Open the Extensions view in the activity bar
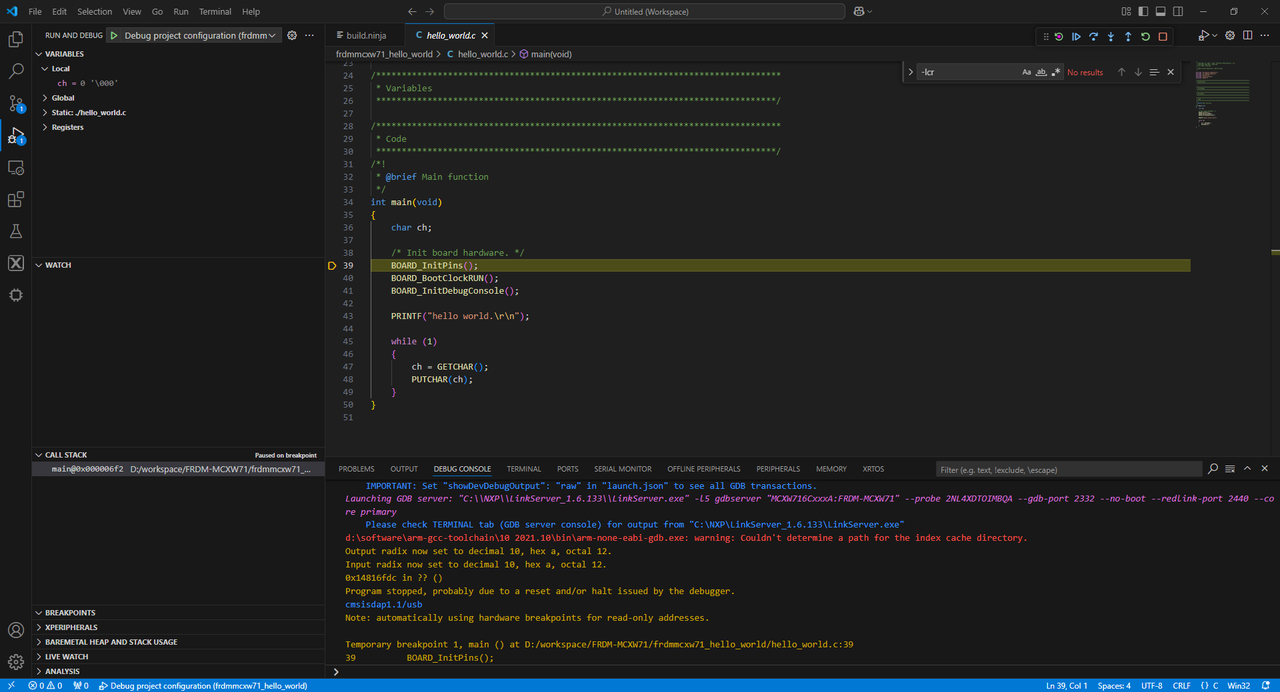The image size is (1280, 692). (x=16, y=200)
